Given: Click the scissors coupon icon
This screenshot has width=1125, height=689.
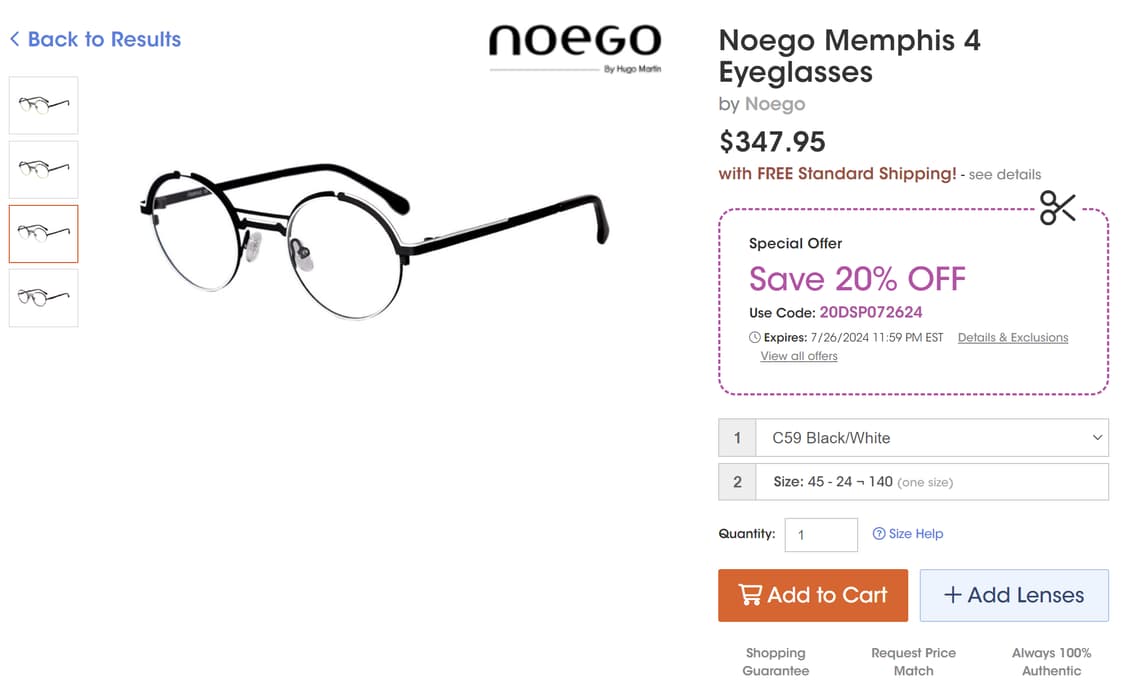Looking at the screenshot, I should coord(1057,207).
